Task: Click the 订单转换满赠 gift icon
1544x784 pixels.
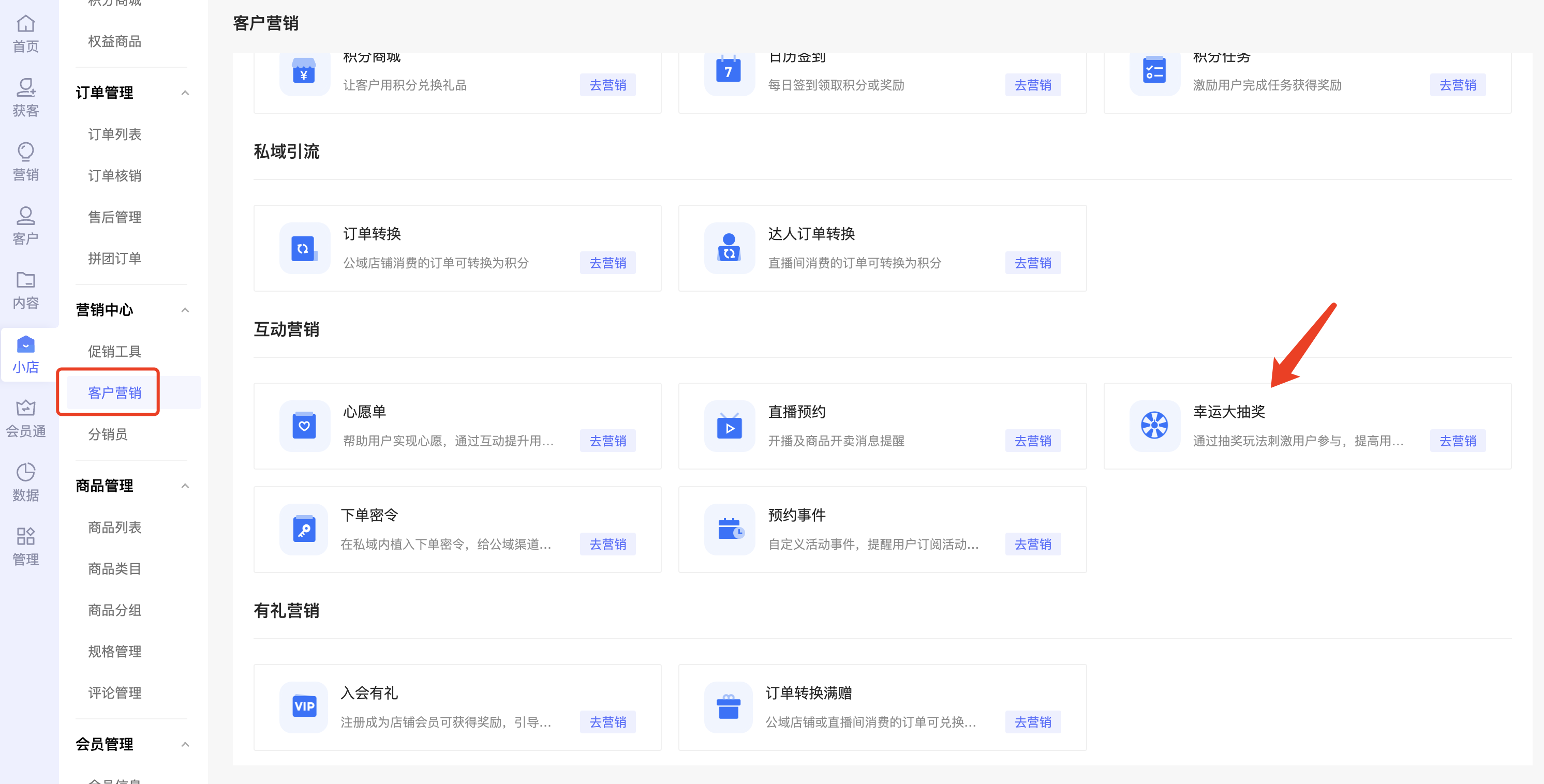Action: [730, 707]
